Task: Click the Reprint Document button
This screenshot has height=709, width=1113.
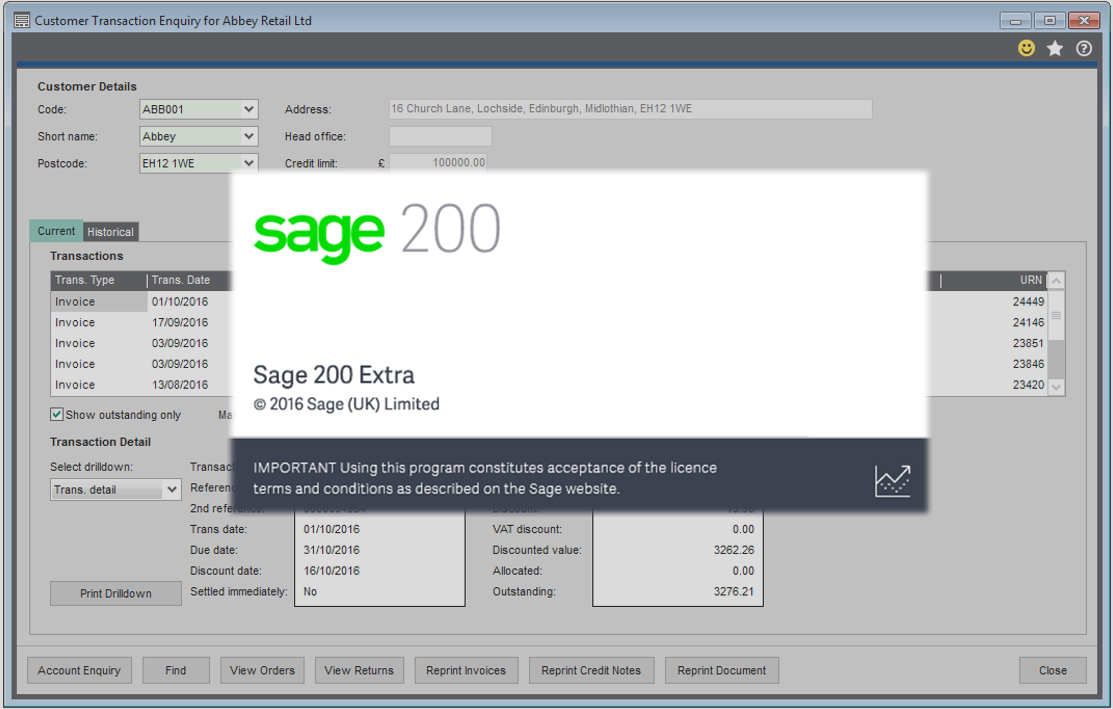Action: pyautogui.click(x=722, y=671)
